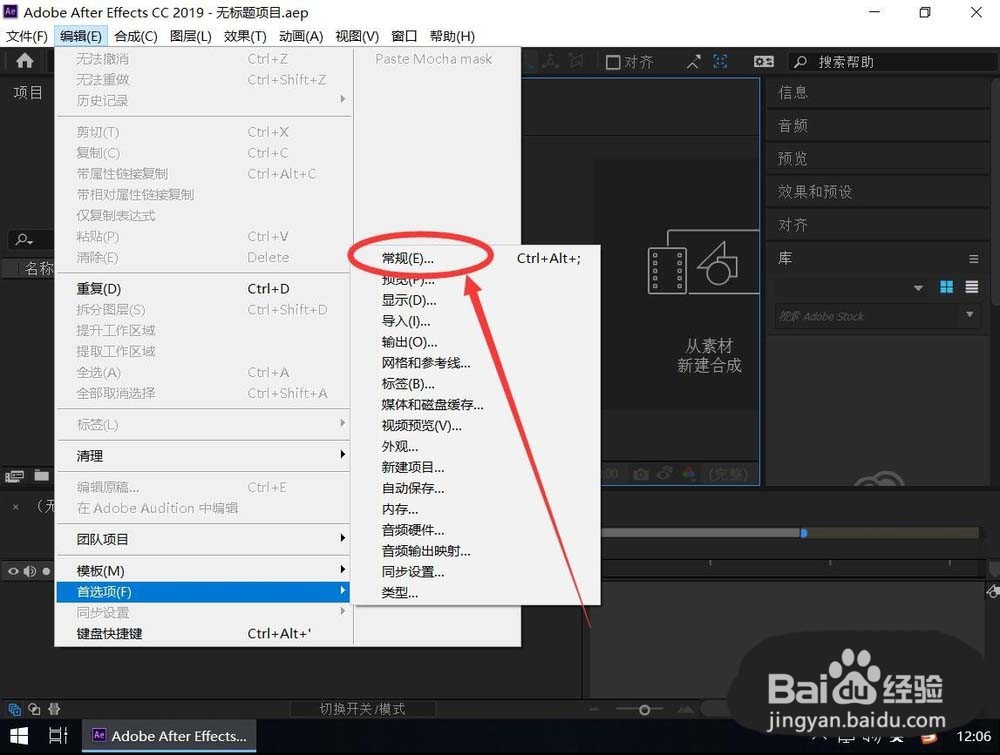Toggle the video eye column in timeline
Viewport: 1000px width, 755px height.
click(x=13, y=571)
